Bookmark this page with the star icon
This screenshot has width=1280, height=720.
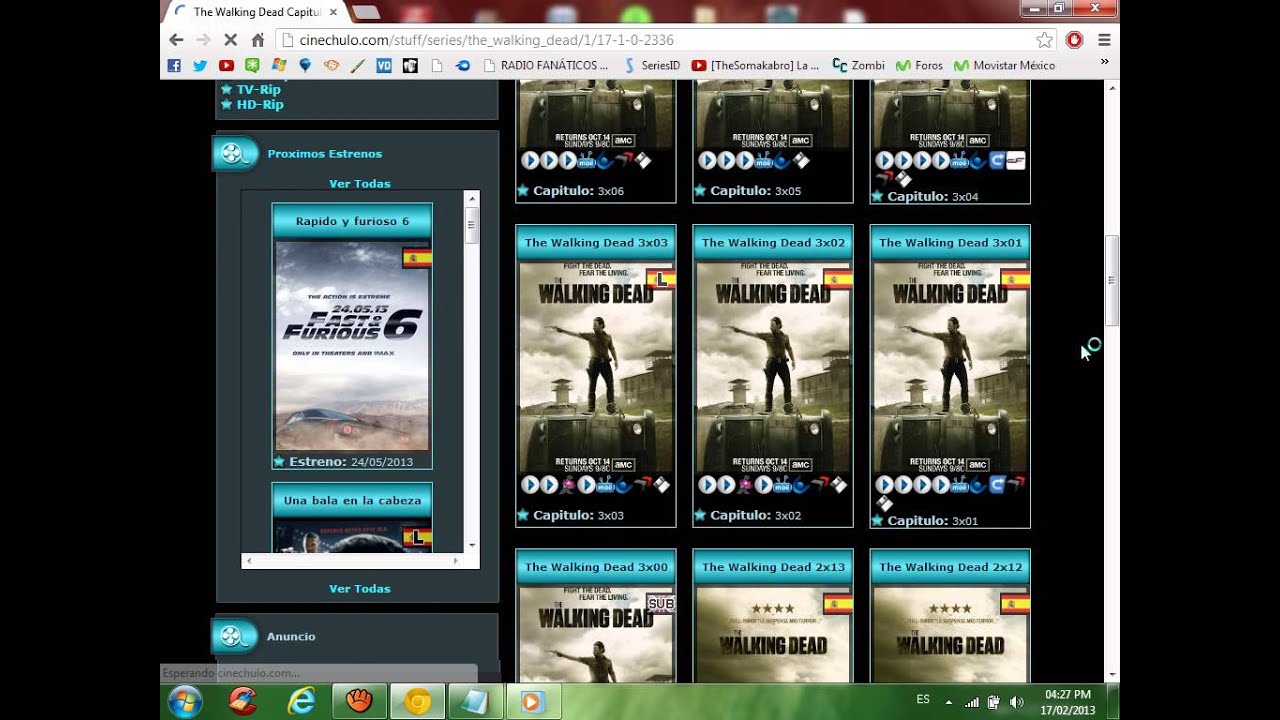(x=1044, y=40)
